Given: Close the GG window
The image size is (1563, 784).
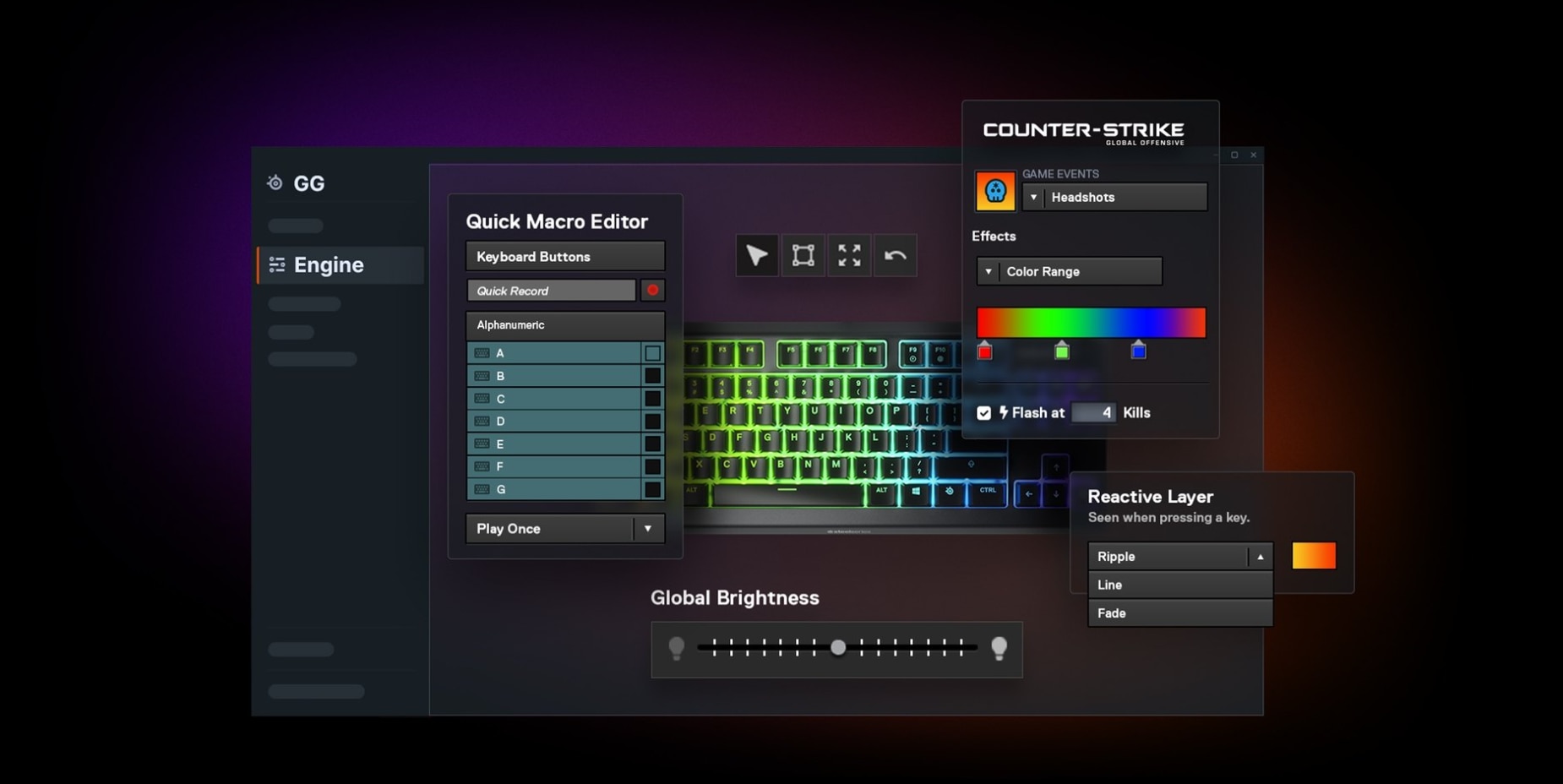Looking at the screenshot, I should pos(1254,155).
